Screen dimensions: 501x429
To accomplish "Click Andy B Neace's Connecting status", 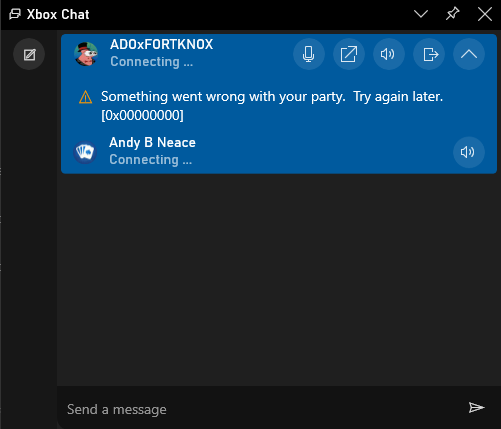I will point(151,160).
